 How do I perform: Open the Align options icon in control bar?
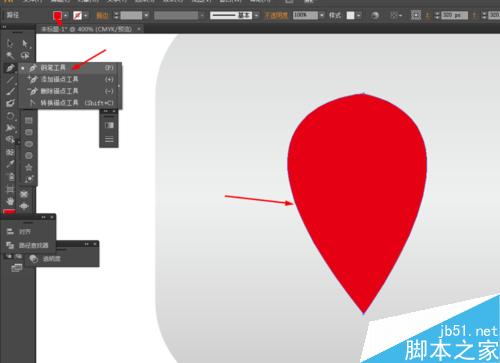395,15
